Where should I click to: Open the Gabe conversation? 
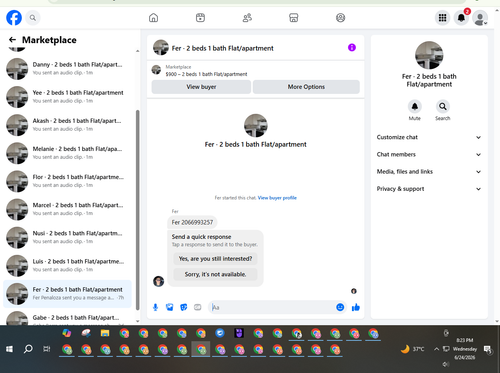tap(67, 317)
